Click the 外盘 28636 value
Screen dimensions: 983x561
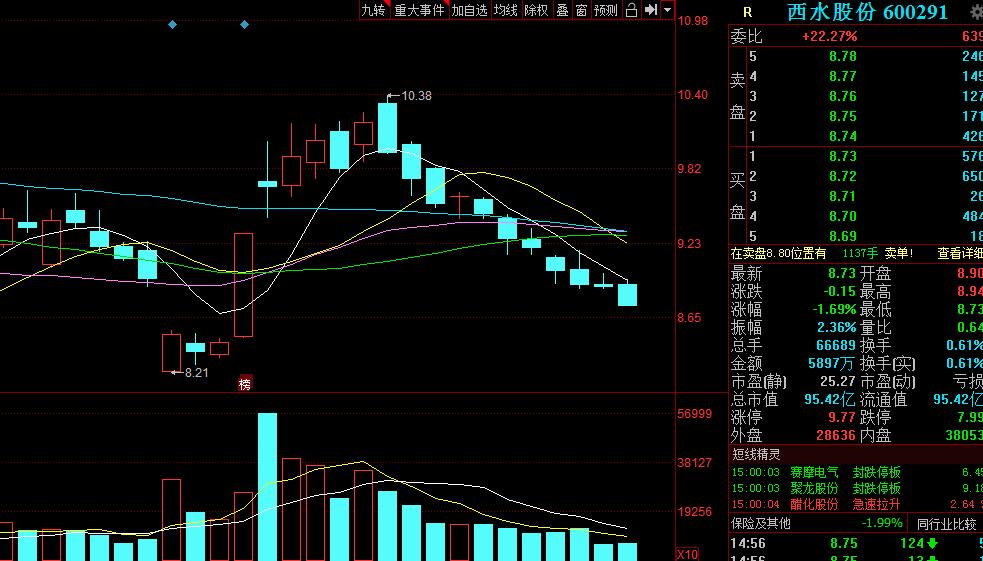tap(836, 435)
